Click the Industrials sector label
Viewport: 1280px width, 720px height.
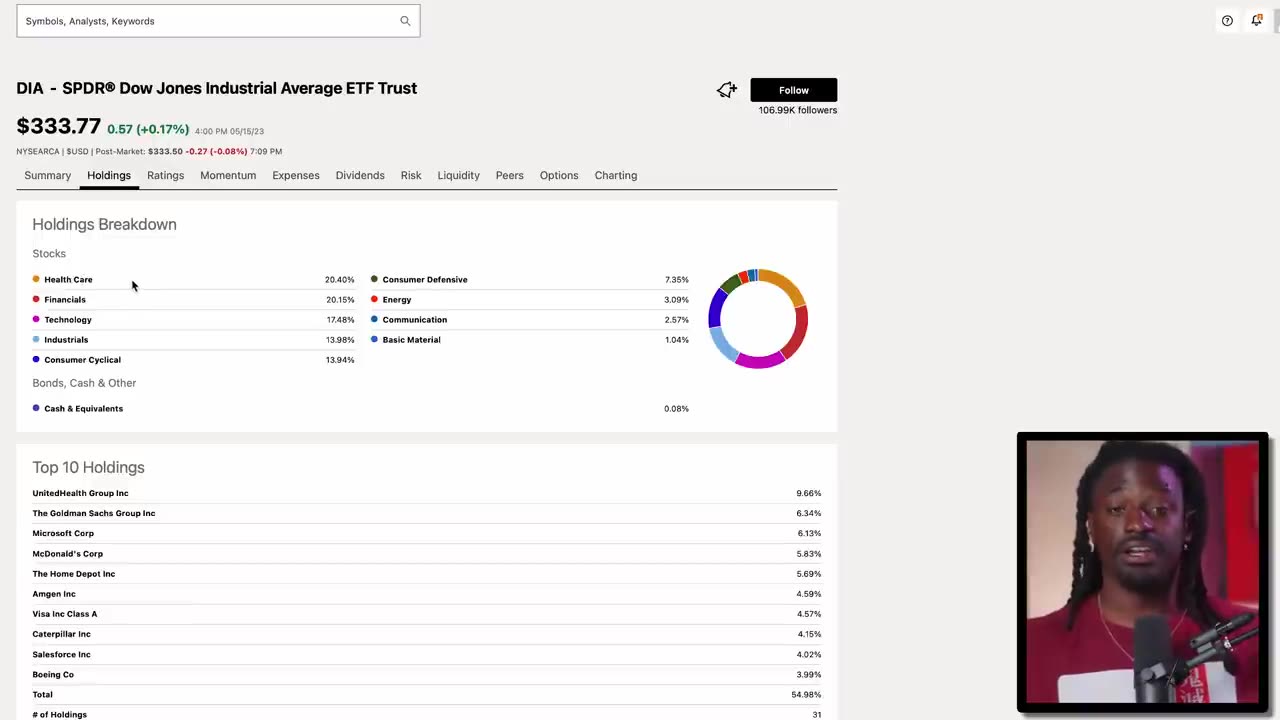click(x=66, y=340)
